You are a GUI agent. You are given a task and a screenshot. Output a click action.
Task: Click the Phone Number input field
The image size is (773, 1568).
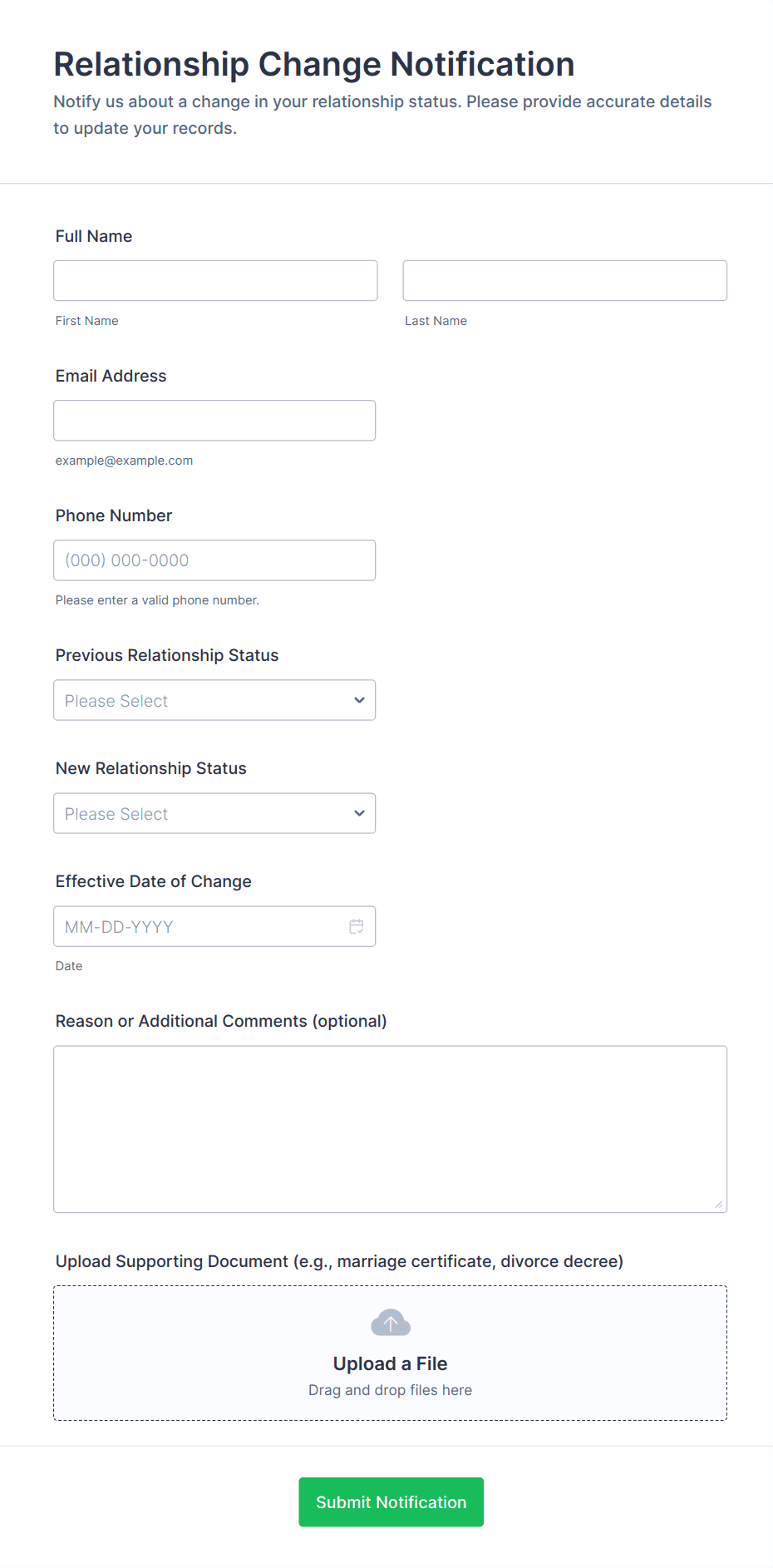click(x=214, y=560)
